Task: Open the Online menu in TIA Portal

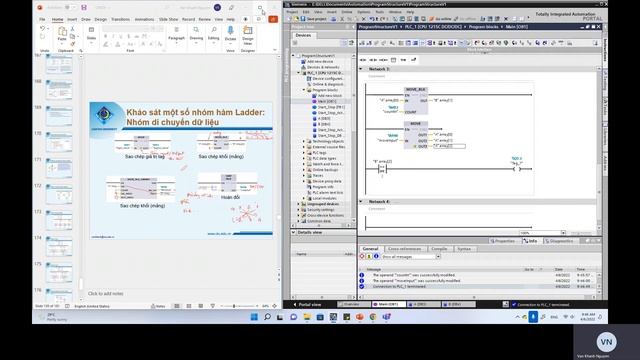Action: (x=347, y=12)
